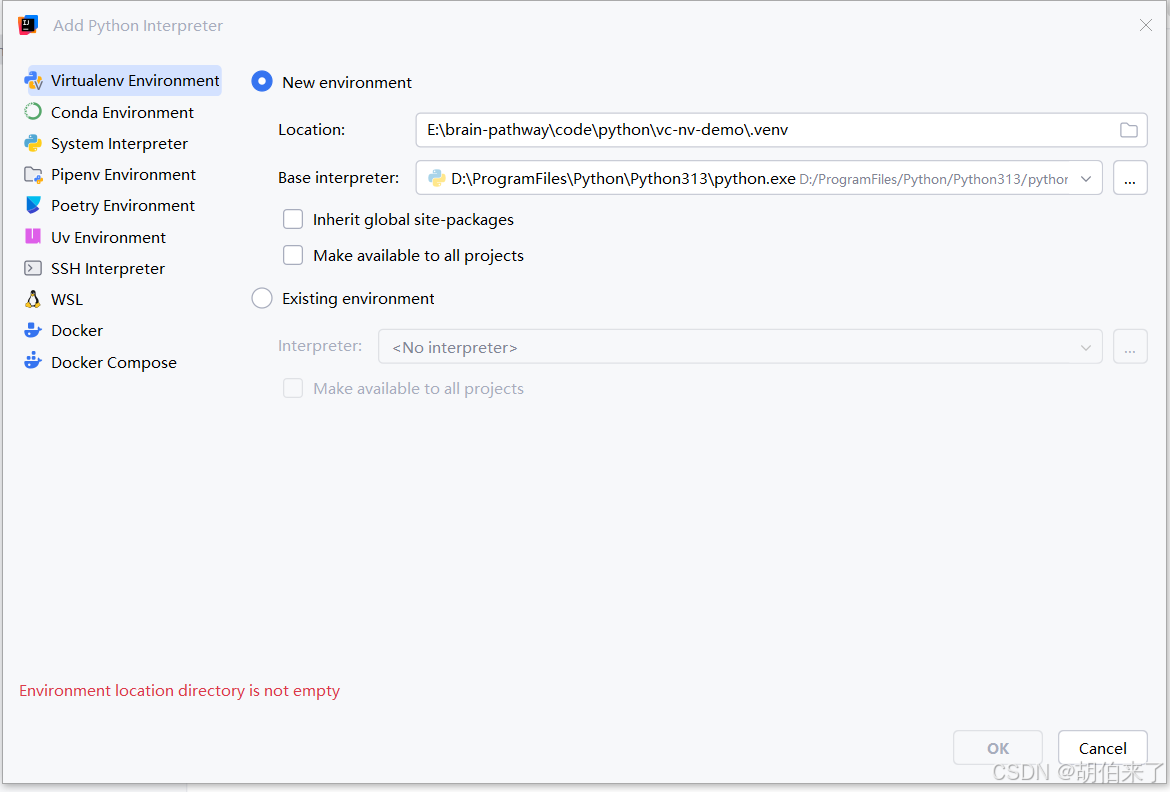
Task: Click the Location label
Action: pos(311,130)
